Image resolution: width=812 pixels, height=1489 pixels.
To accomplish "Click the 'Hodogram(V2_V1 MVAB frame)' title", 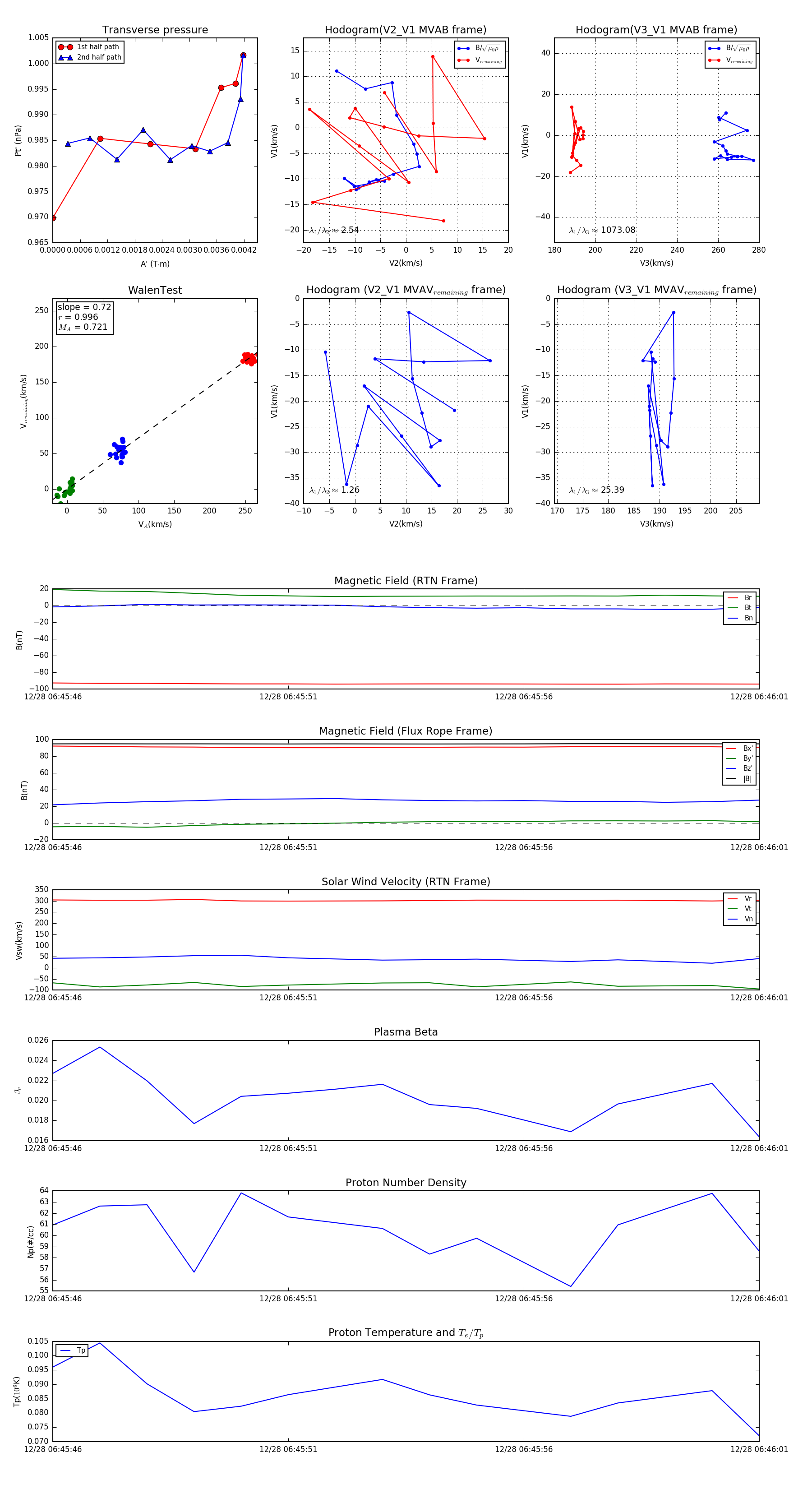I will tap(406, 30).
